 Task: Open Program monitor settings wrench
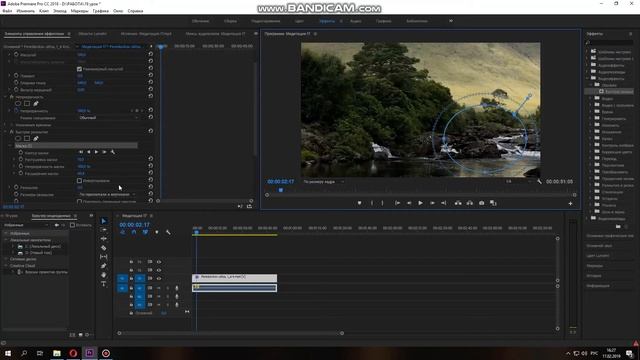click(x=540, y=182)
